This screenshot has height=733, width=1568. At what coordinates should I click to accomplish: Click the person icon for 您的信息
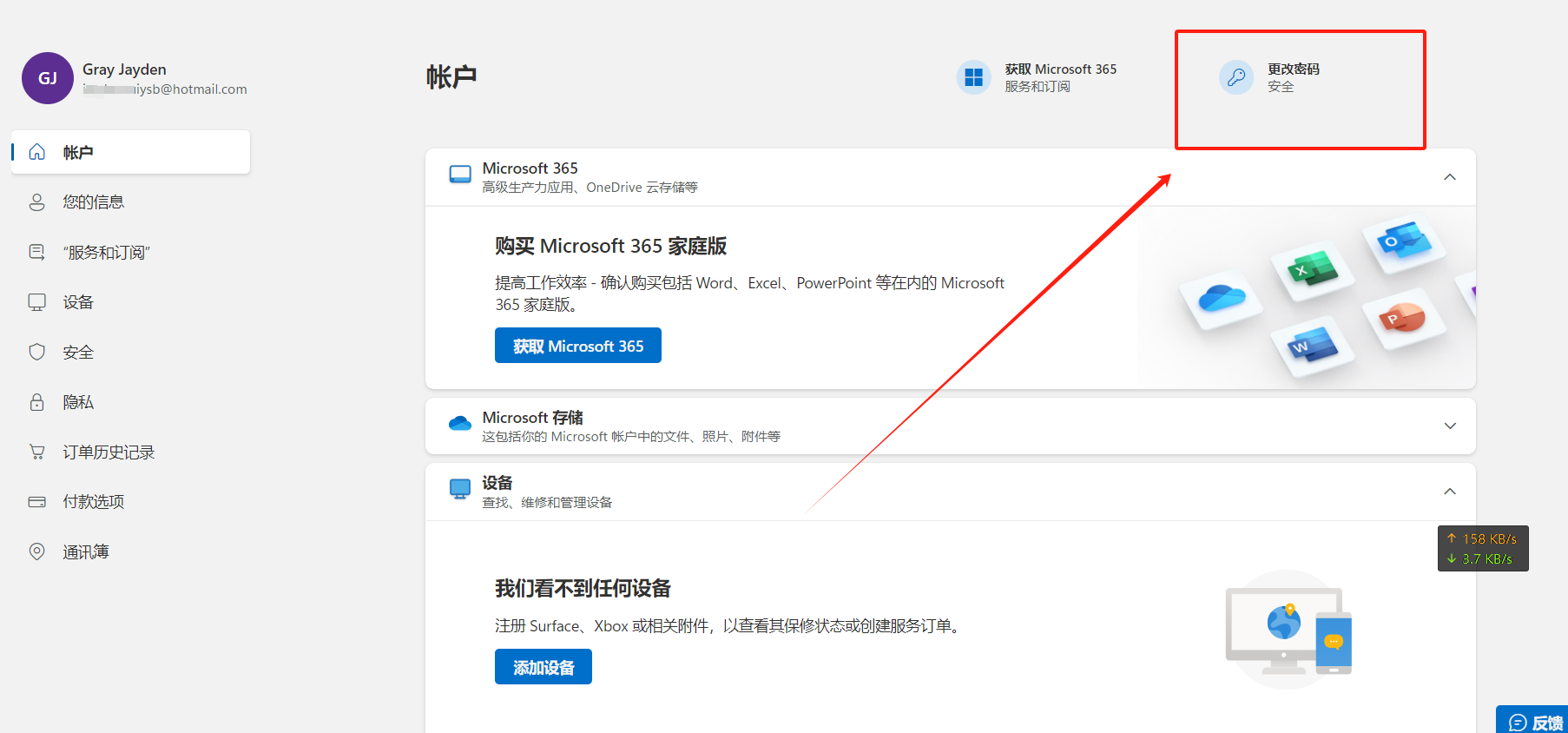(37, 202)
